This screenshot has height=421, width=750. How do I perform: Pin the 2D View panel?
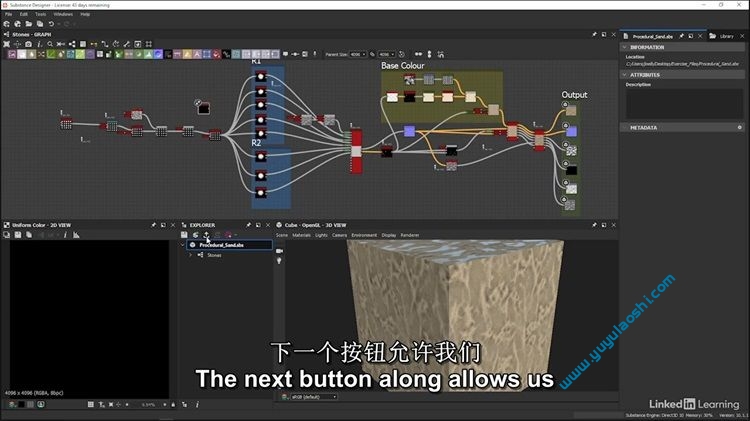pyautogui.click(x=154, y=225)
